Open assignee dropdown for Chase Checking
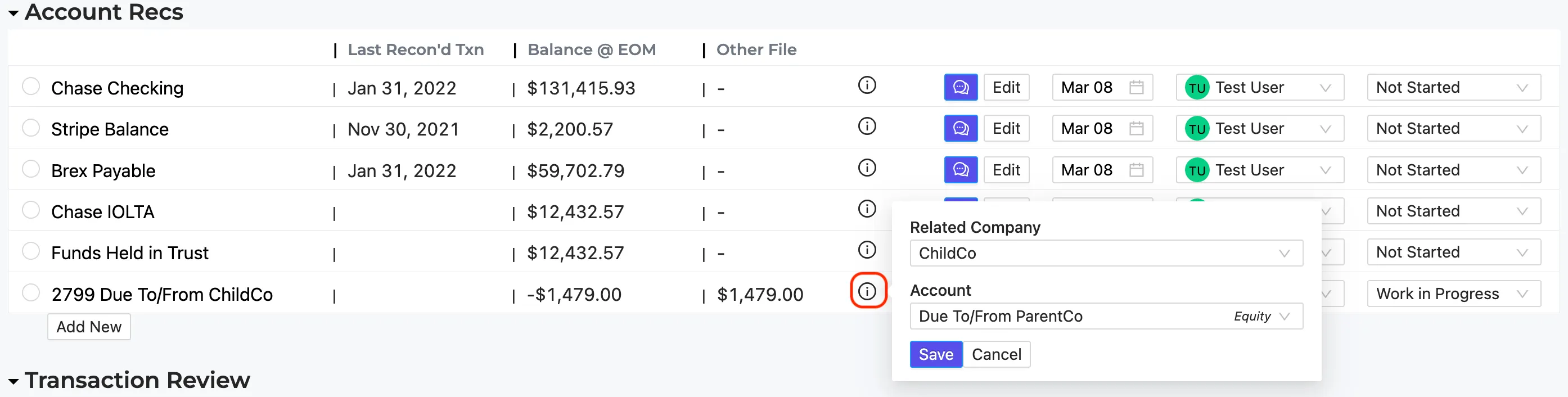Screen dimensions: 1568x397 [1259, 87]
